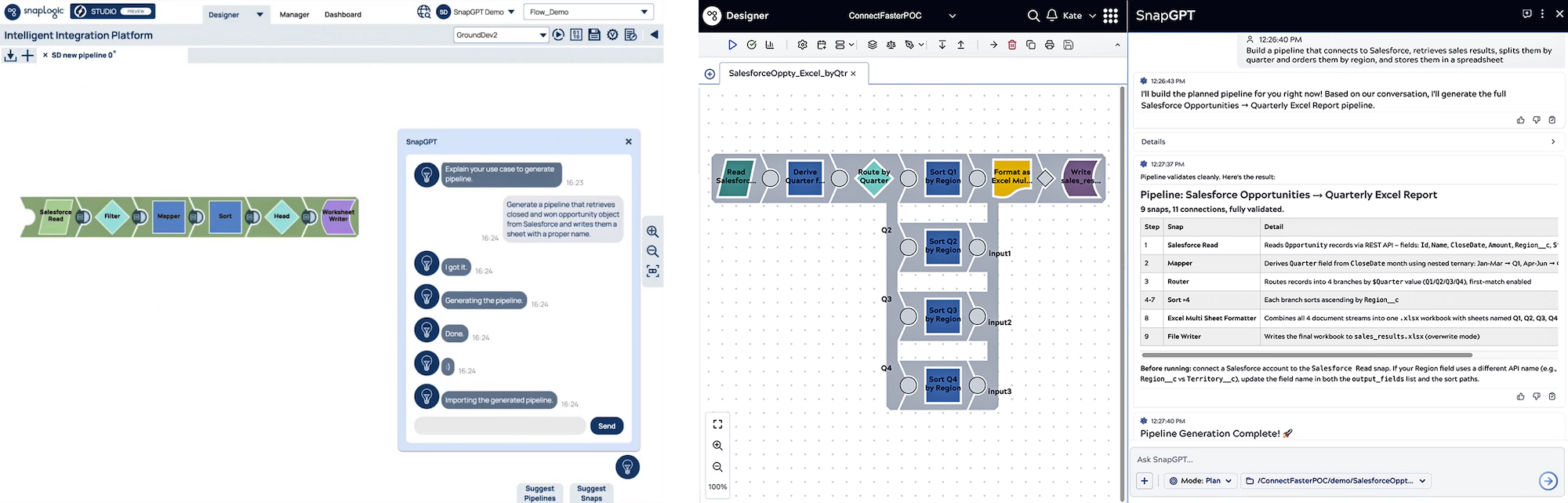Save pipeline with the floppy disk icon in new Designer
The width and height of the screenshot is (1568, 503).
point(1068,45)
